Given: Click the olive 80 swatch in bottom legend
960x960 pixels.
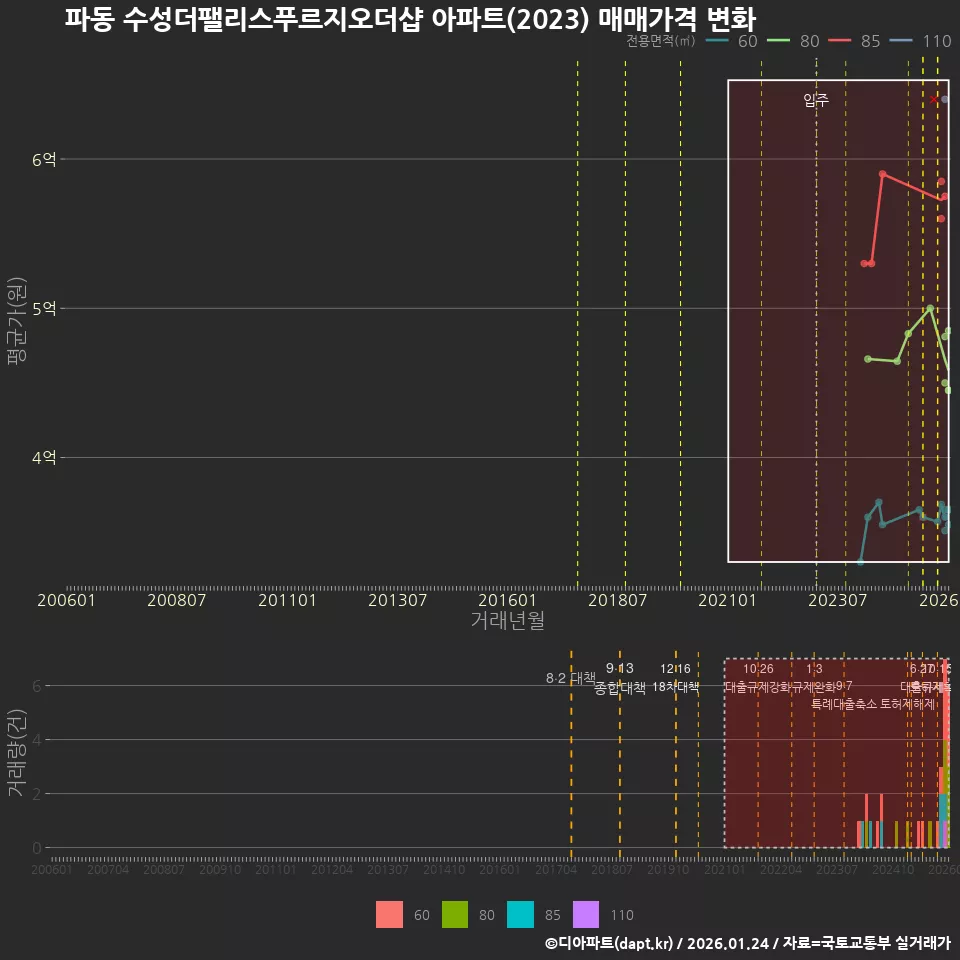Looking at the screenshot, I should point(457,914).
